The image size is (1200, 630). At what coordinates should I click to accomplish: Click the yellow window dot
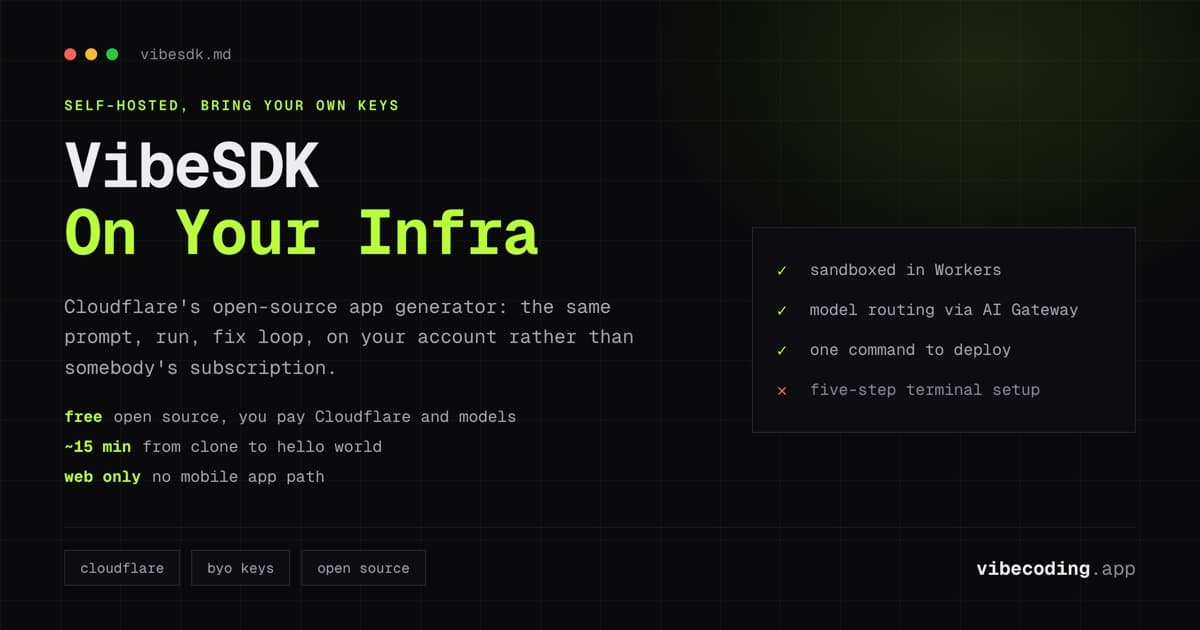point(91,54)
